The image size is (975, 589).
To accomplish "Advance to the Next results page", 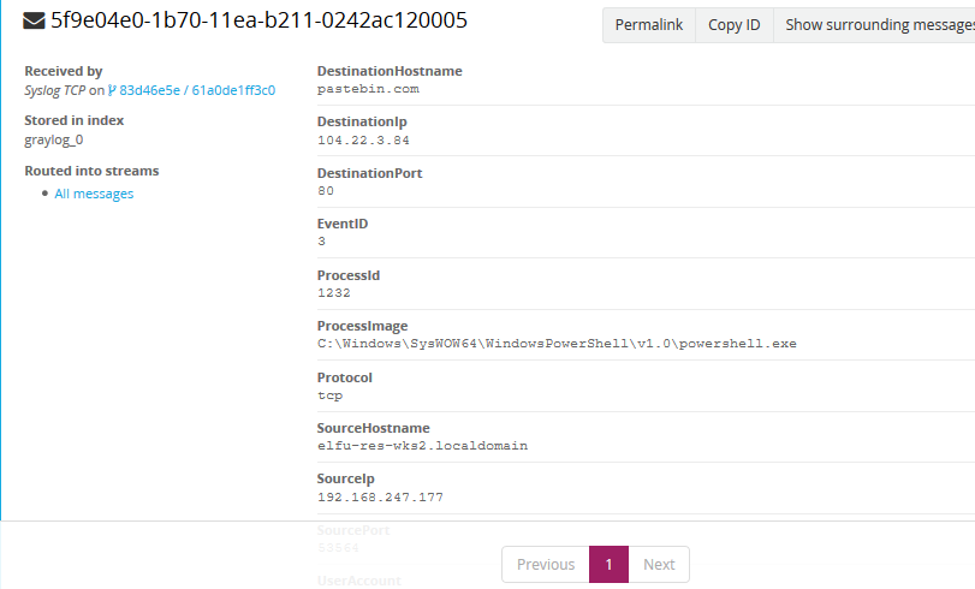I will tap(660, 564).
